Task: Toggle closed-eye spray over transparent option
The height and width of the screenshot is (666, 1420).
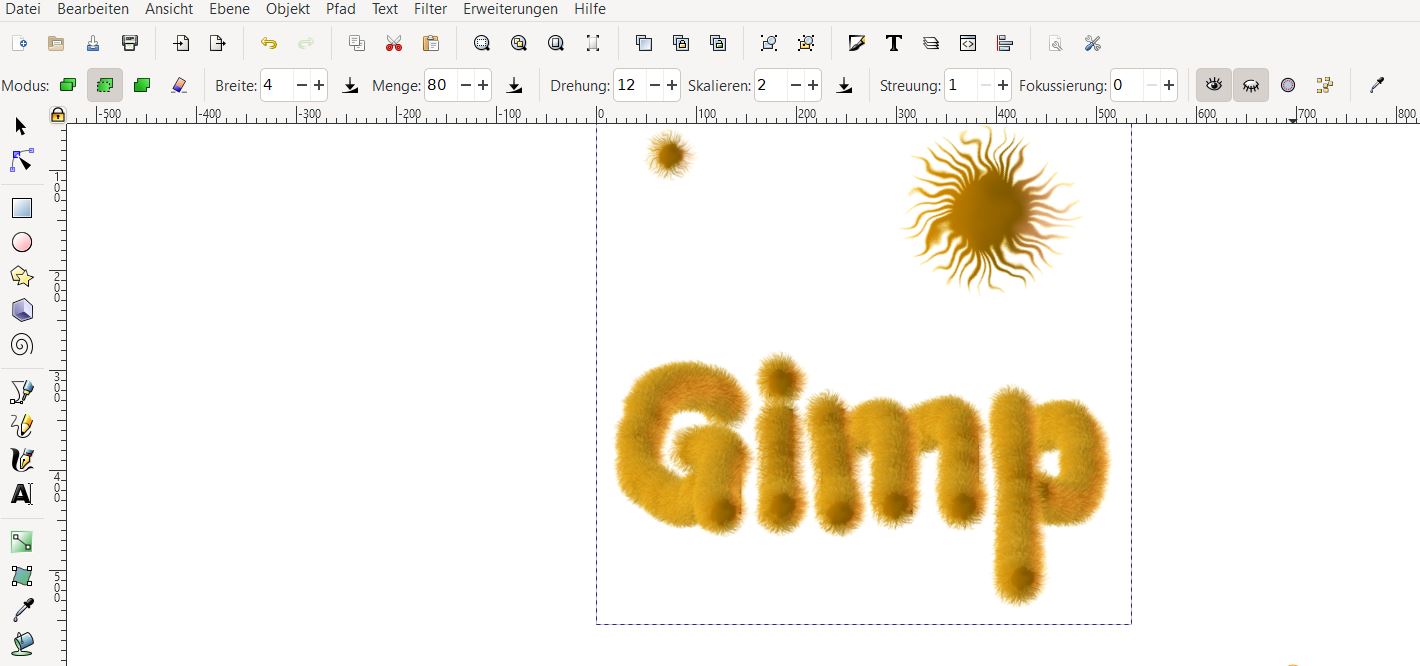Action: coord(1251,85)
